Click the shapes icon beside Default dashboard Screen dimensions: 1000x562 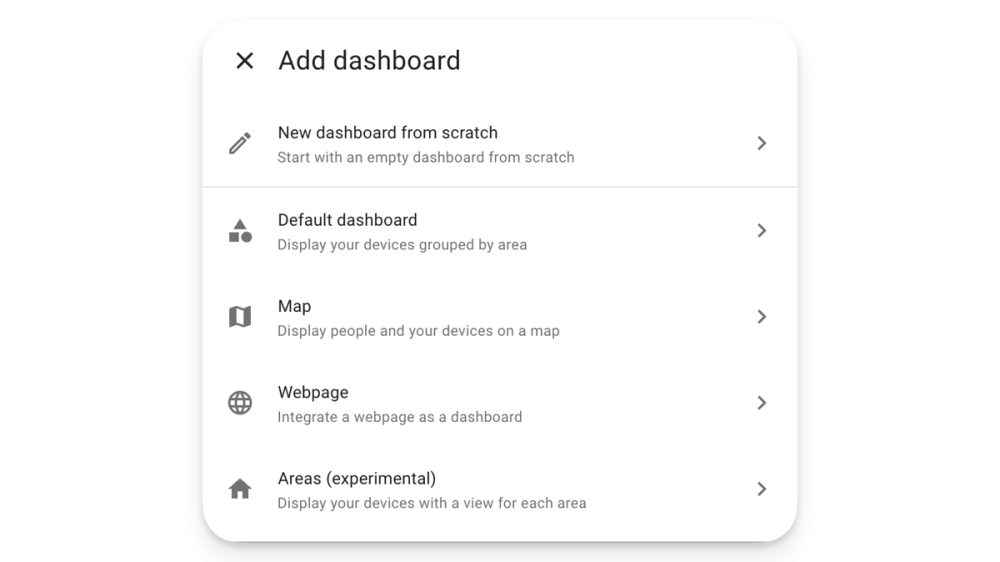click(240, 230)
